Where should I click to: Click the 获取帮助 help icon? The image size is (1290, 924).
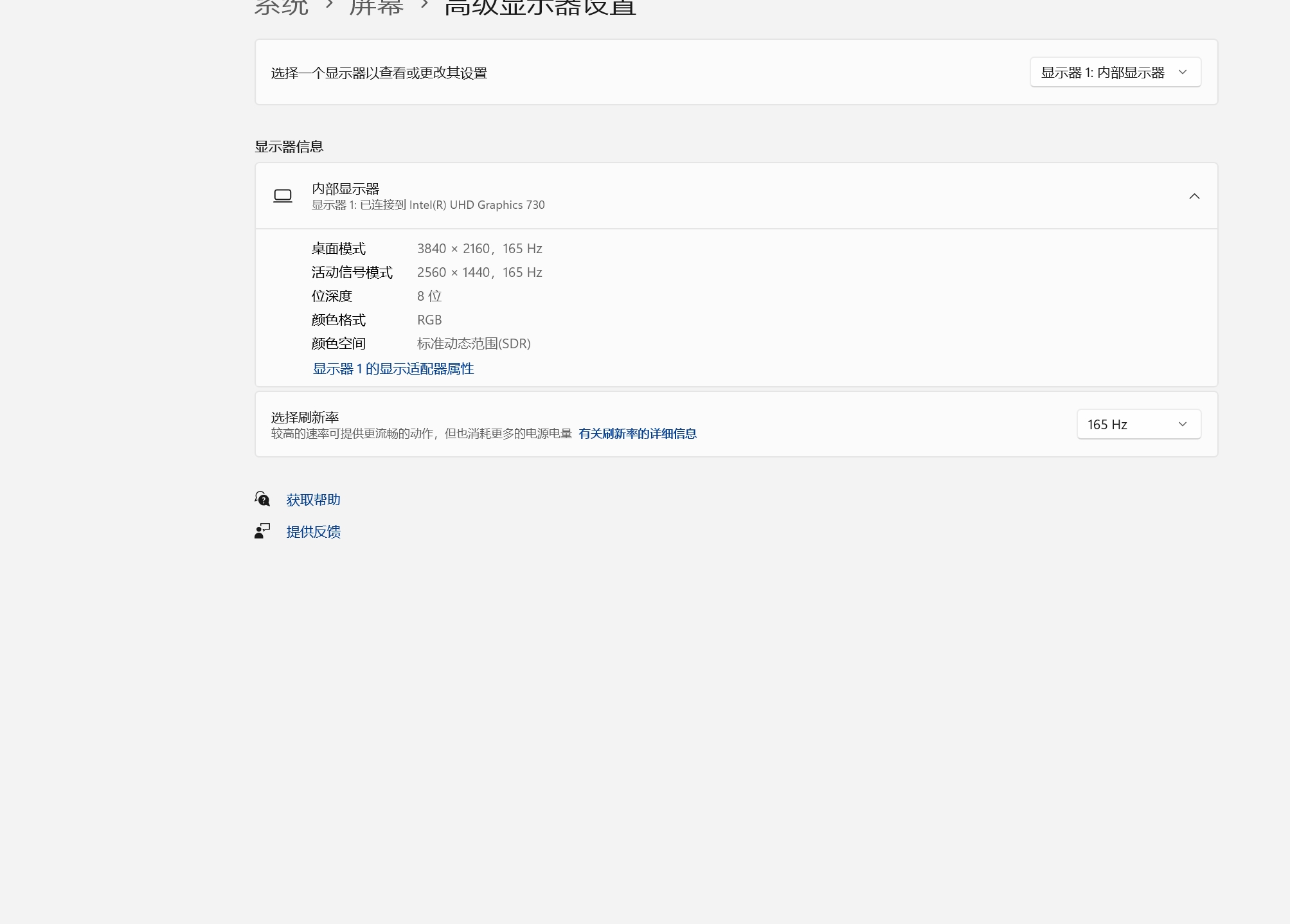coord(262,499)
